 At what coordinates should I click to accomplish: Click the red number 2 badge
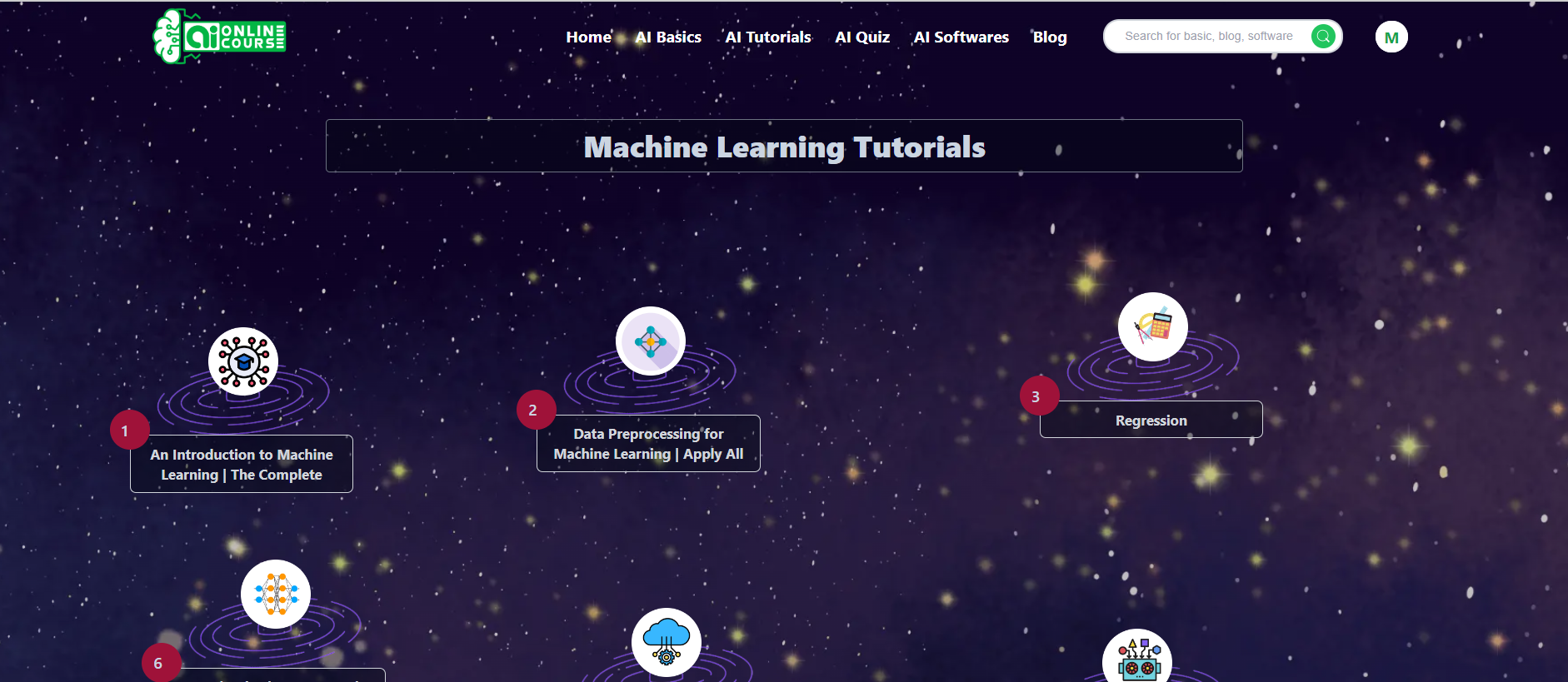(x=536, y=410)
